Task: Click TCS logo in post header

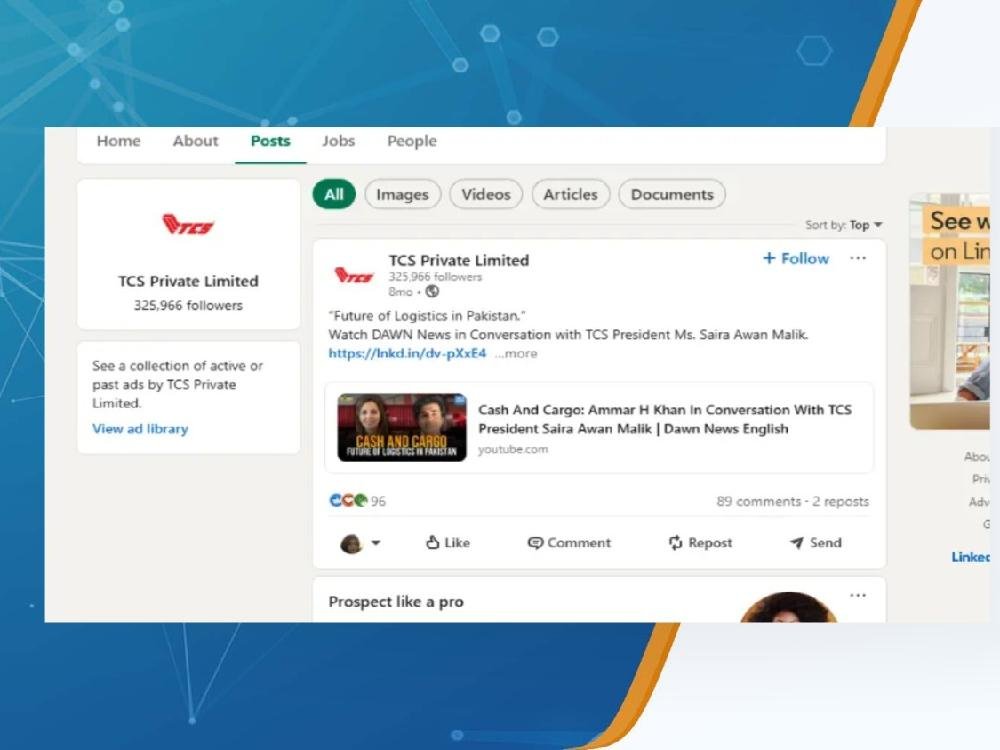Action: coord(353,275)
